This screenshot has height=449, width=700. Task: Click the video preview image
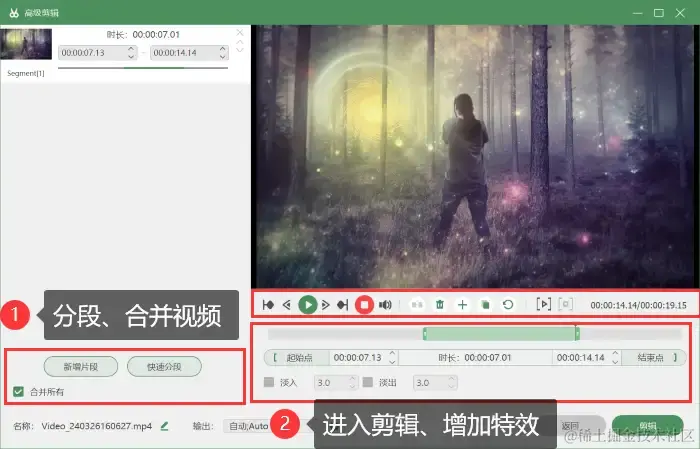click(x=475, y=156)
